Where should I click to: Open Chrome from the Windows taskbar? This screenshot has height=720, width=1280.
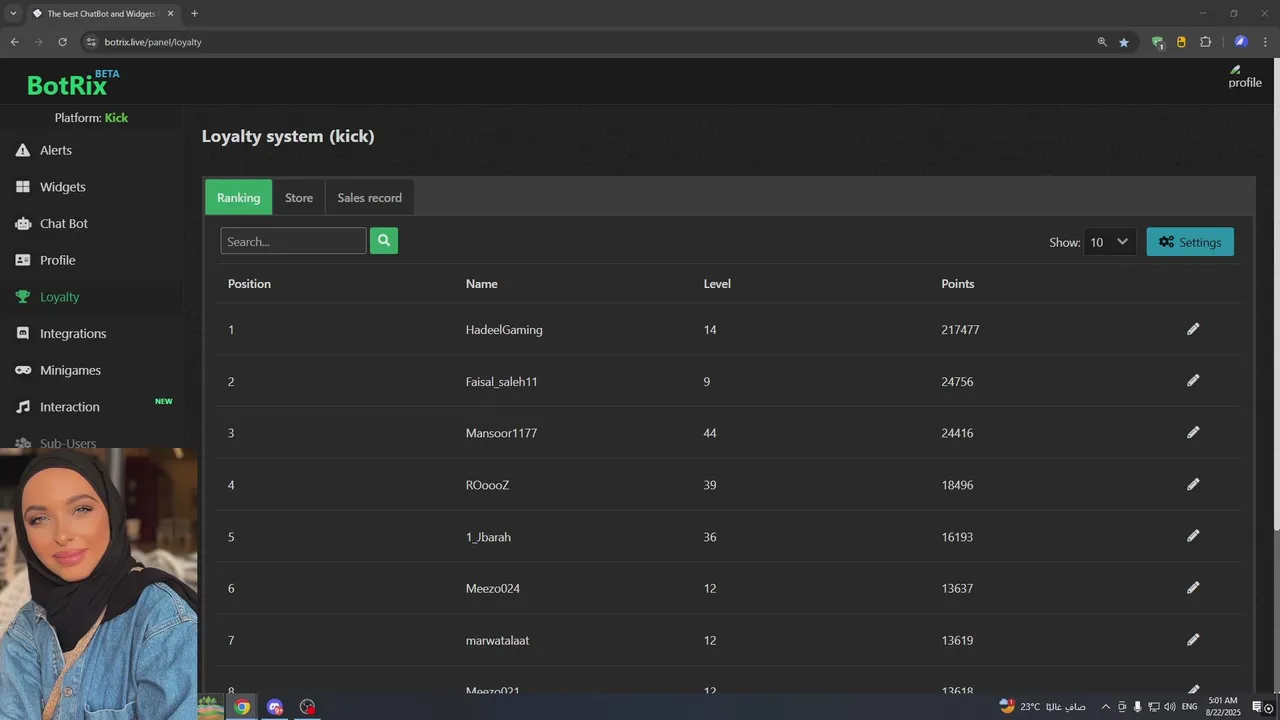(242, 707)
